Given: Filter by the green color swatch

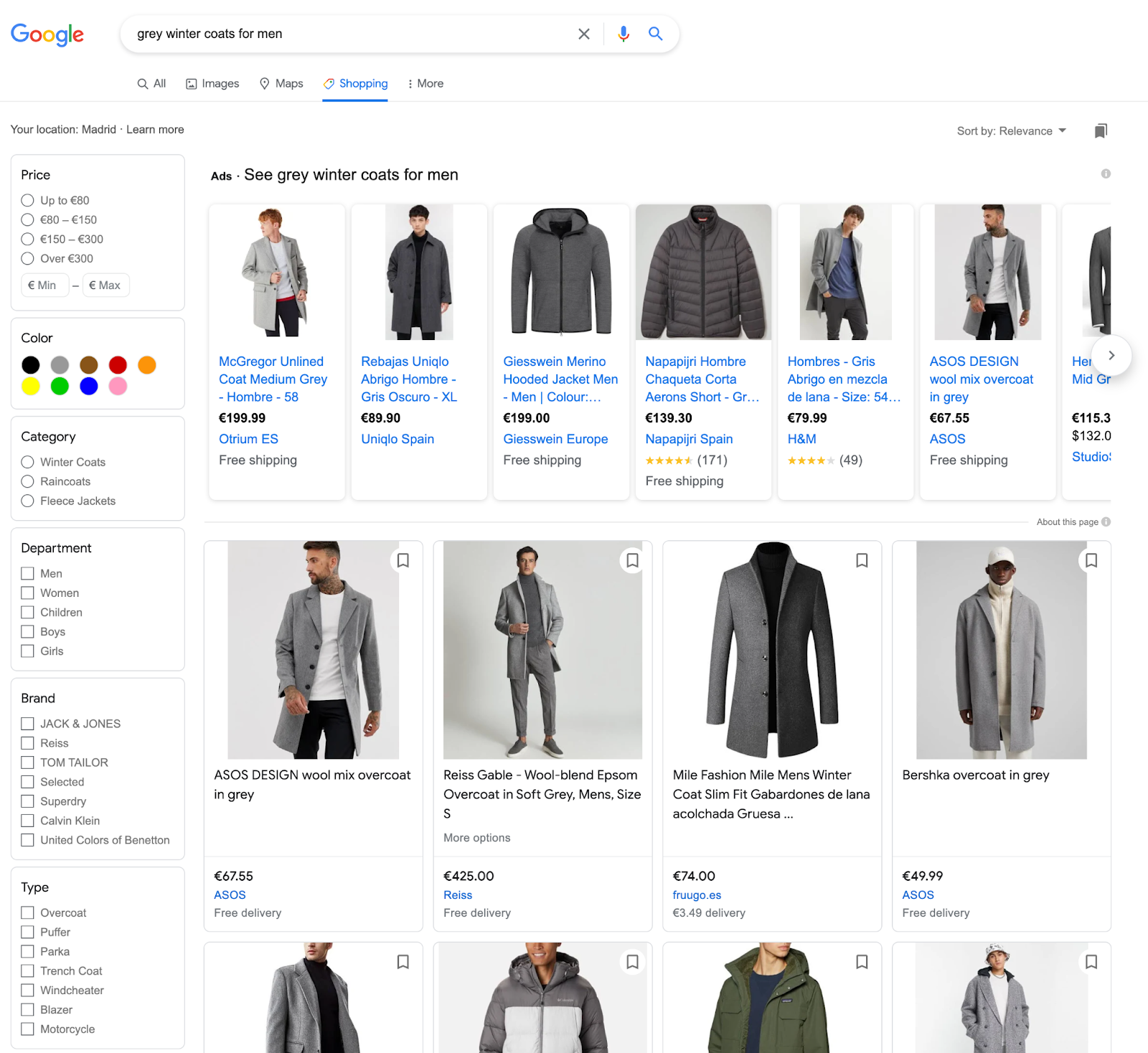Looking at the screenshot, I should click(x=60, y=387).
